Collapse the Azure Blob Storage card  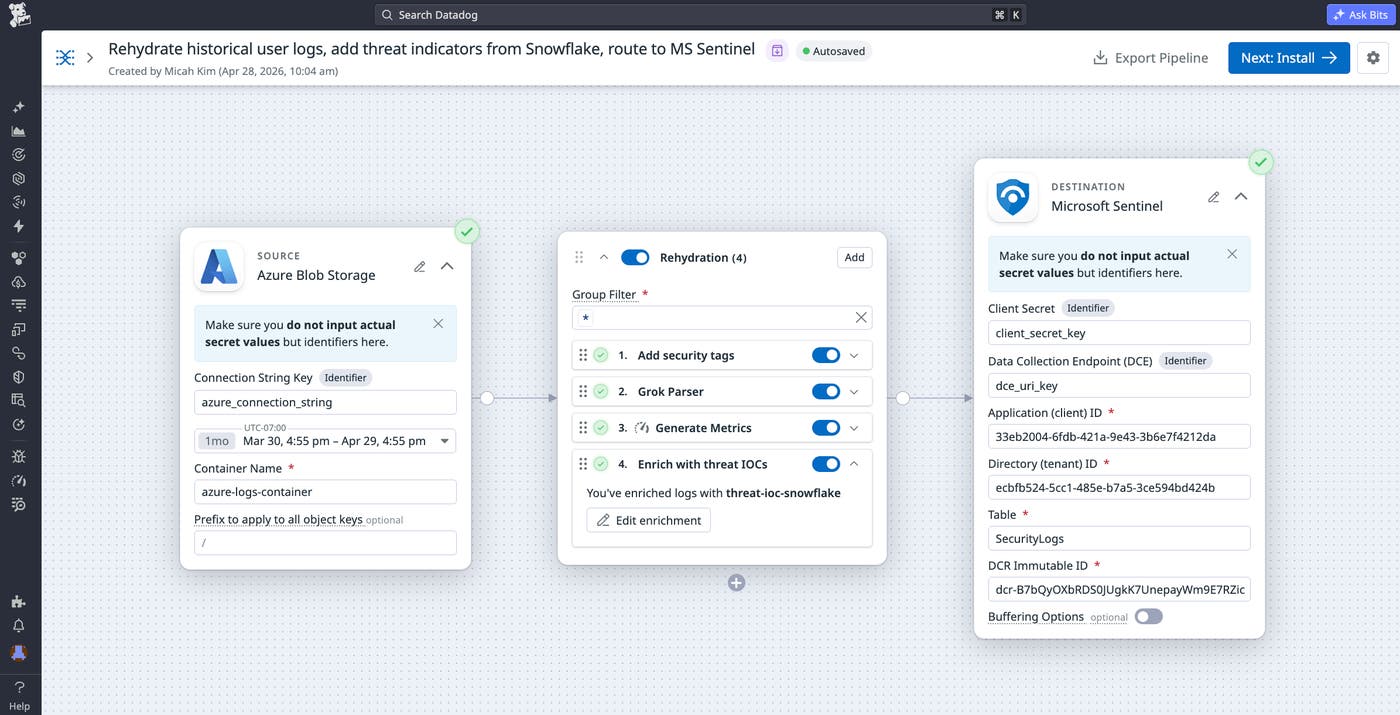point(447,266)
